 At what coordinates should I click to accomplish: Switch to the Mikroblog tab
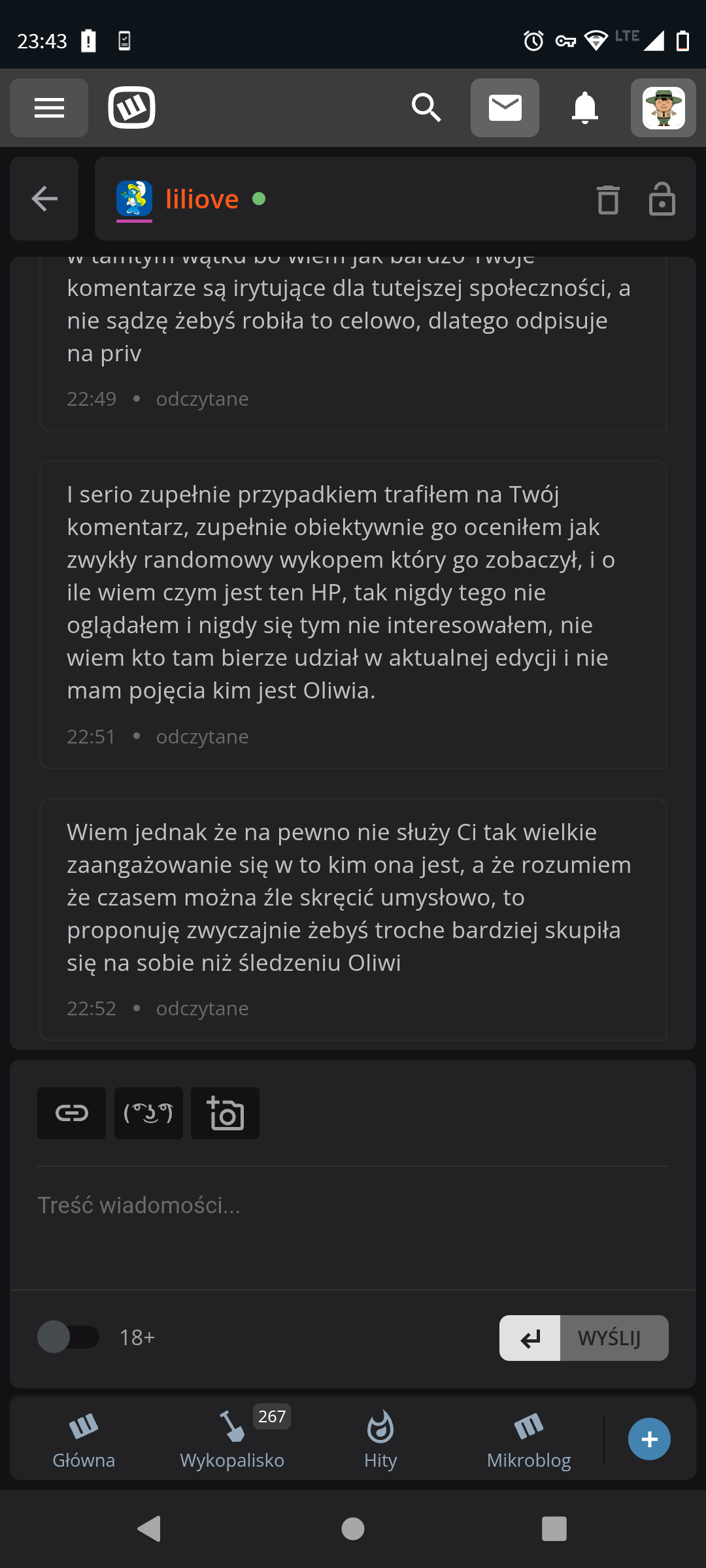pyautogui.click(x=529, y=1439)
